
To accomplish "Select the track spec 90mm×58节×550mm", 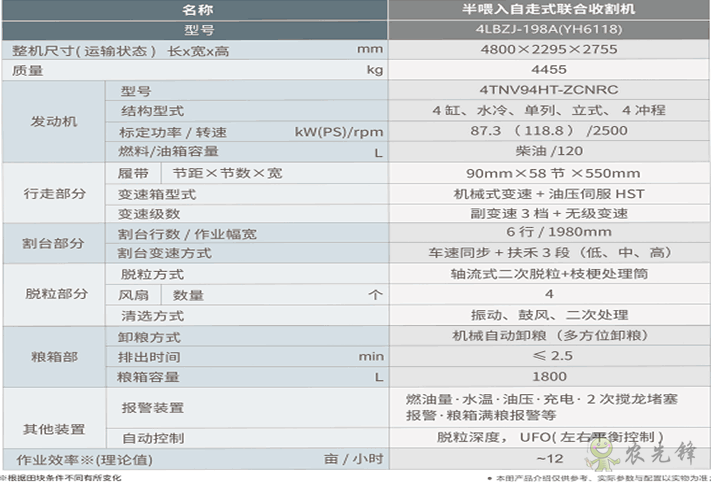I will point(549,173).
